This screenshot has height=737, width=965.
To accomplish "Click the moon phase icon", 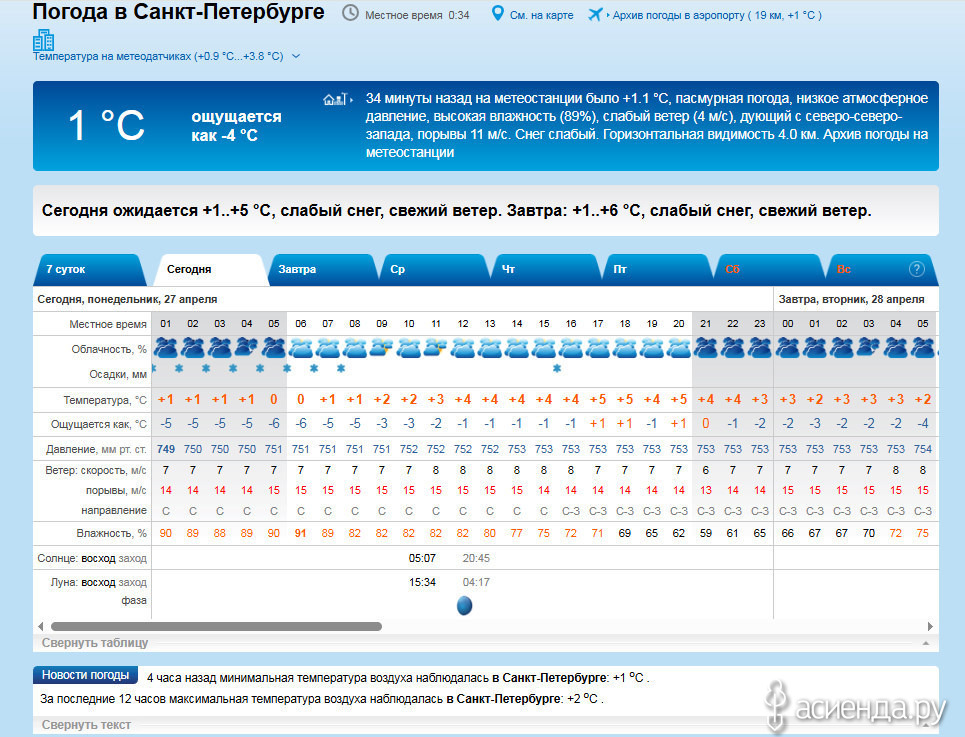I will tap(464, 605).
